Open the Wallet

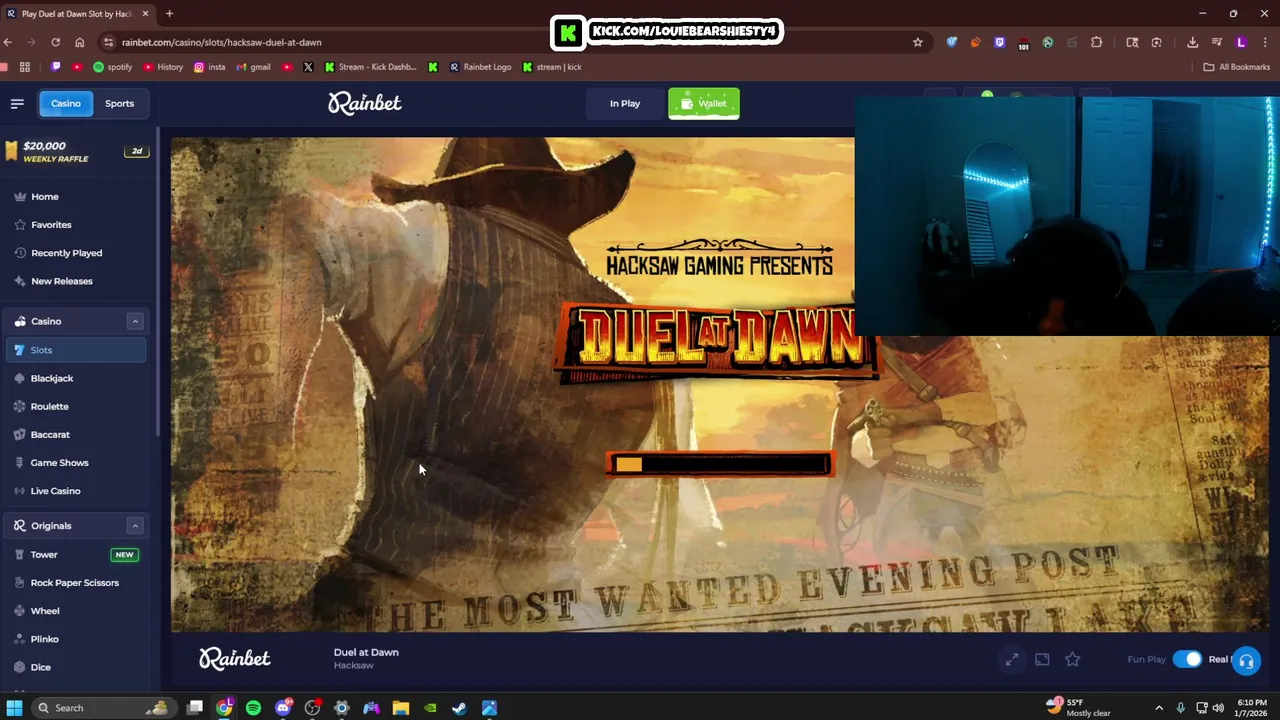pyautogui.click(x=704, y=103)
